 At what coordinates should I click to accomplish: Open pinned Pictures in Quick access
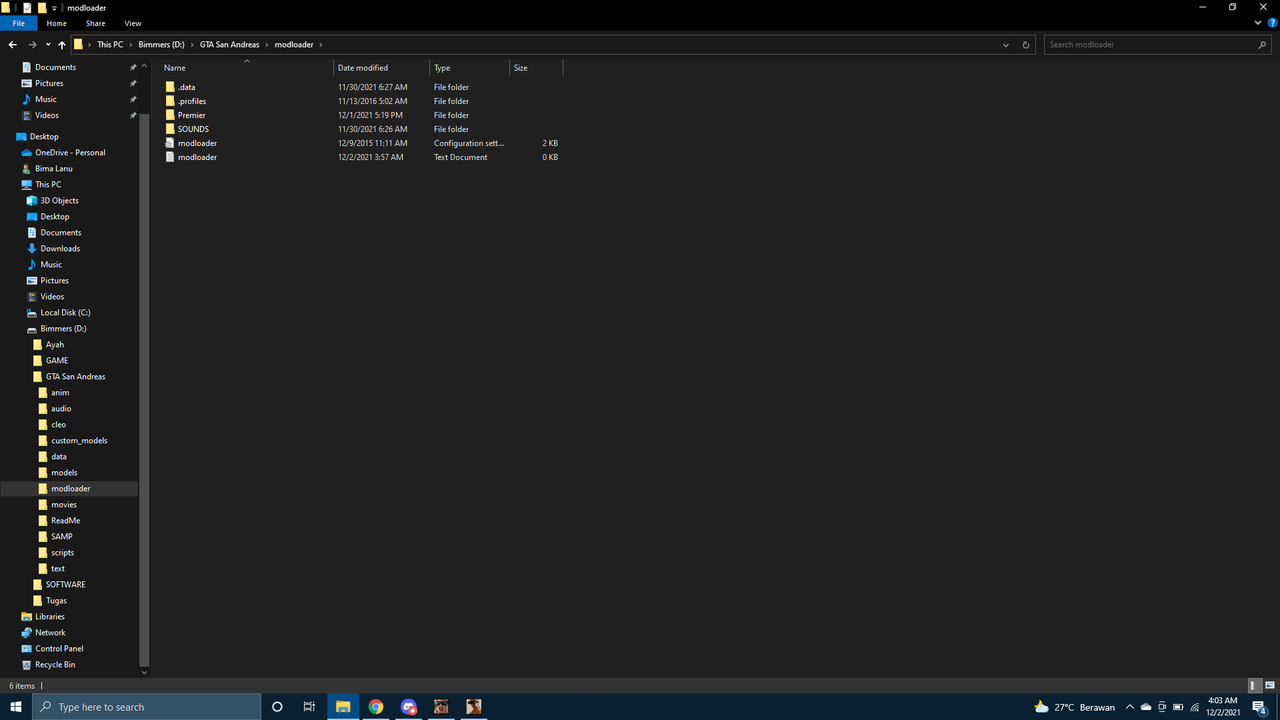pyautogui.click(x=49, y=83)
